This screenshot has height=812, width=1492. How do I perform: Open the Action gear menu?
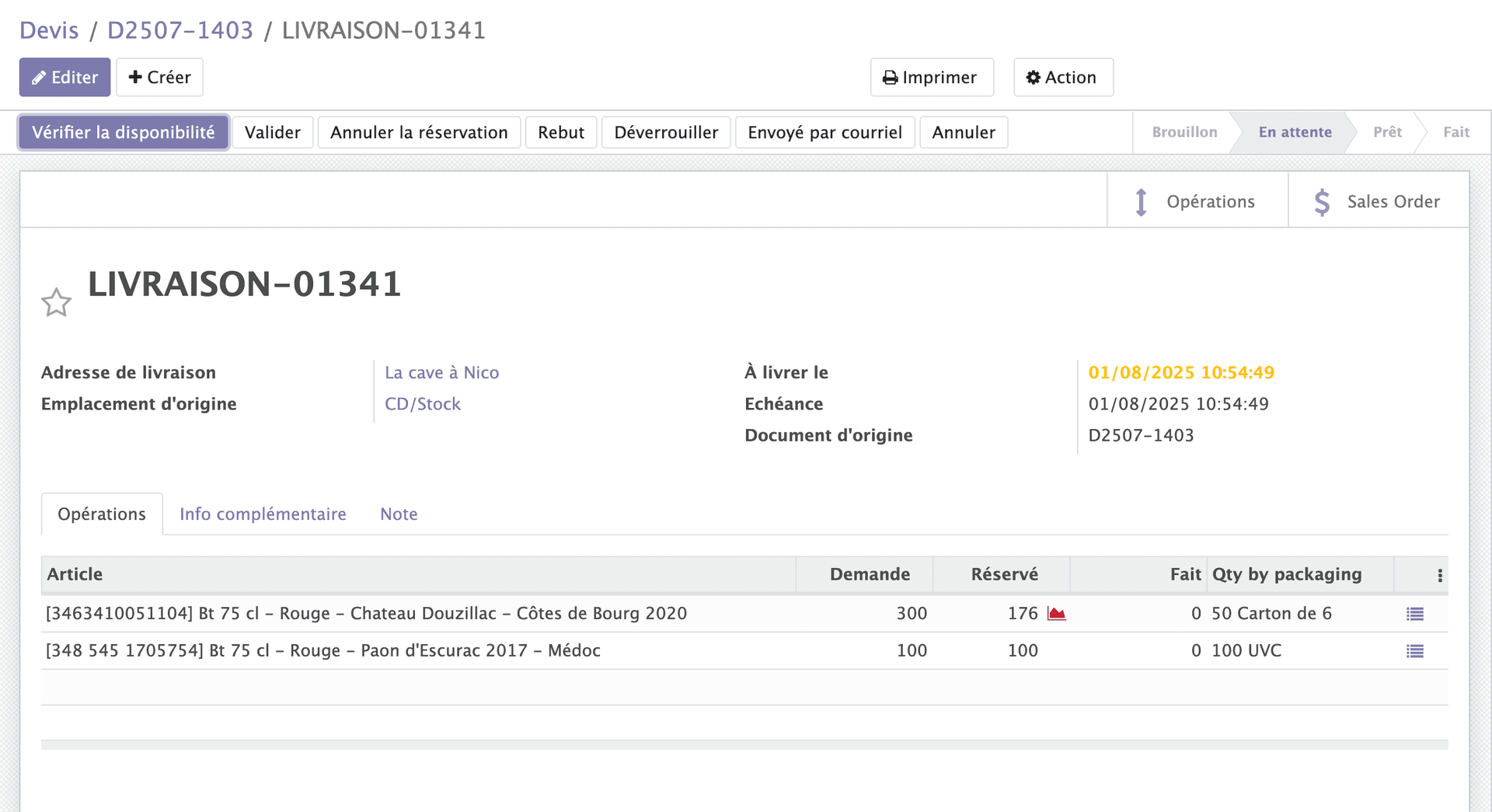point(1062,77)
